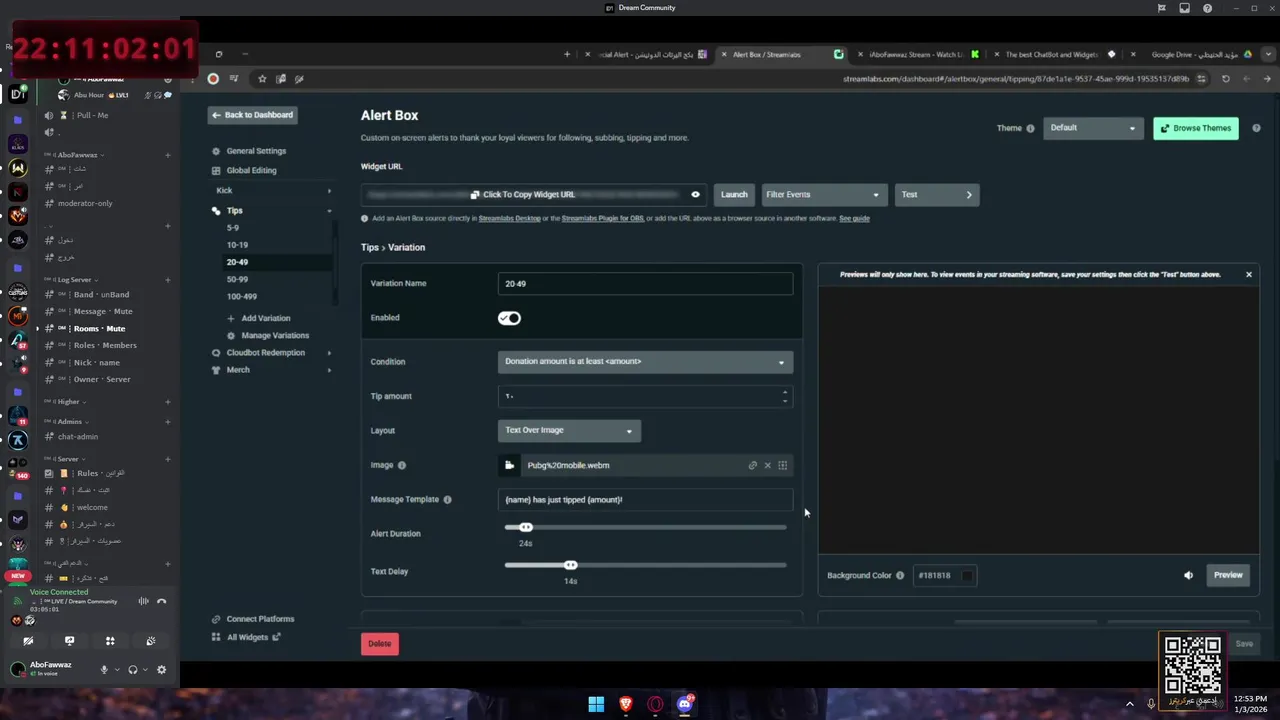
Task: Click the Windows Start button
Action: pyautogui.click(x=596, y=704)
